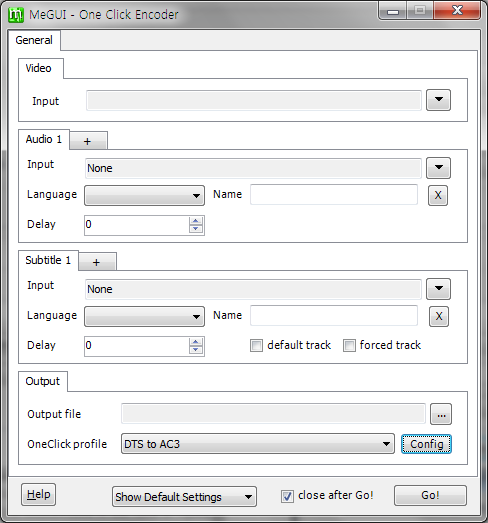Expand the Show Default Settings dropdown
Image resolution: width=488 pixels, height=523 pixels.
[184, 497]
